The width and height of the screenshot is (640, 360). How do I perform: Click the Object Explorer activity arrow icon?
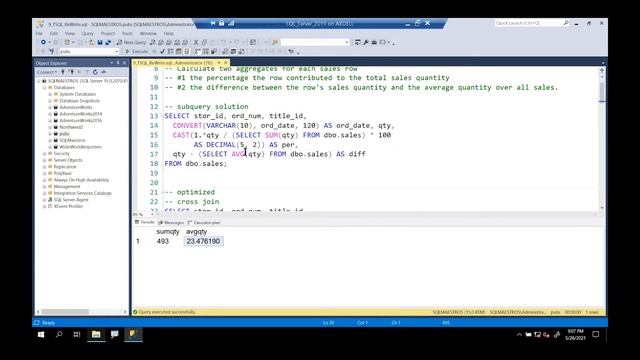tap(104, 72)
